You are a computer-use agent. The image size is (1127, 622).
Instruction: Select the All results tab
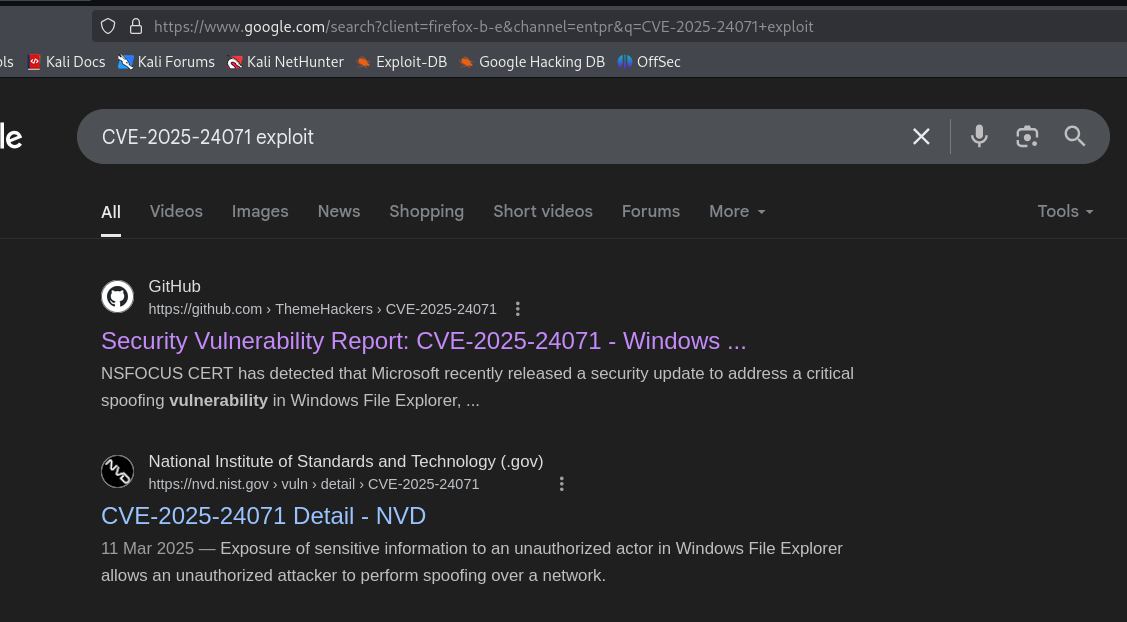111,212
